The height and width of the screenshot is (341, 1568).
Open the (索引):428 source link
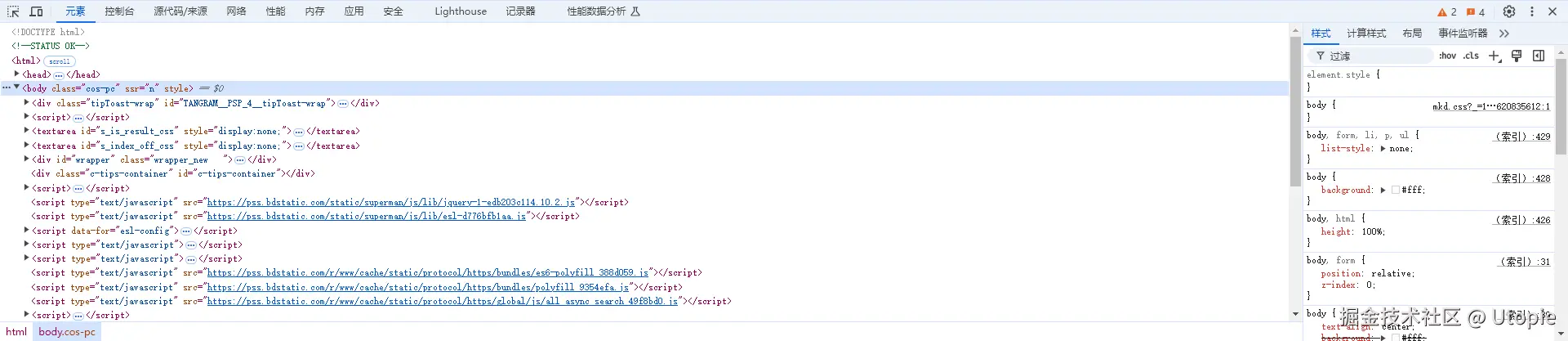(1522, 178)
